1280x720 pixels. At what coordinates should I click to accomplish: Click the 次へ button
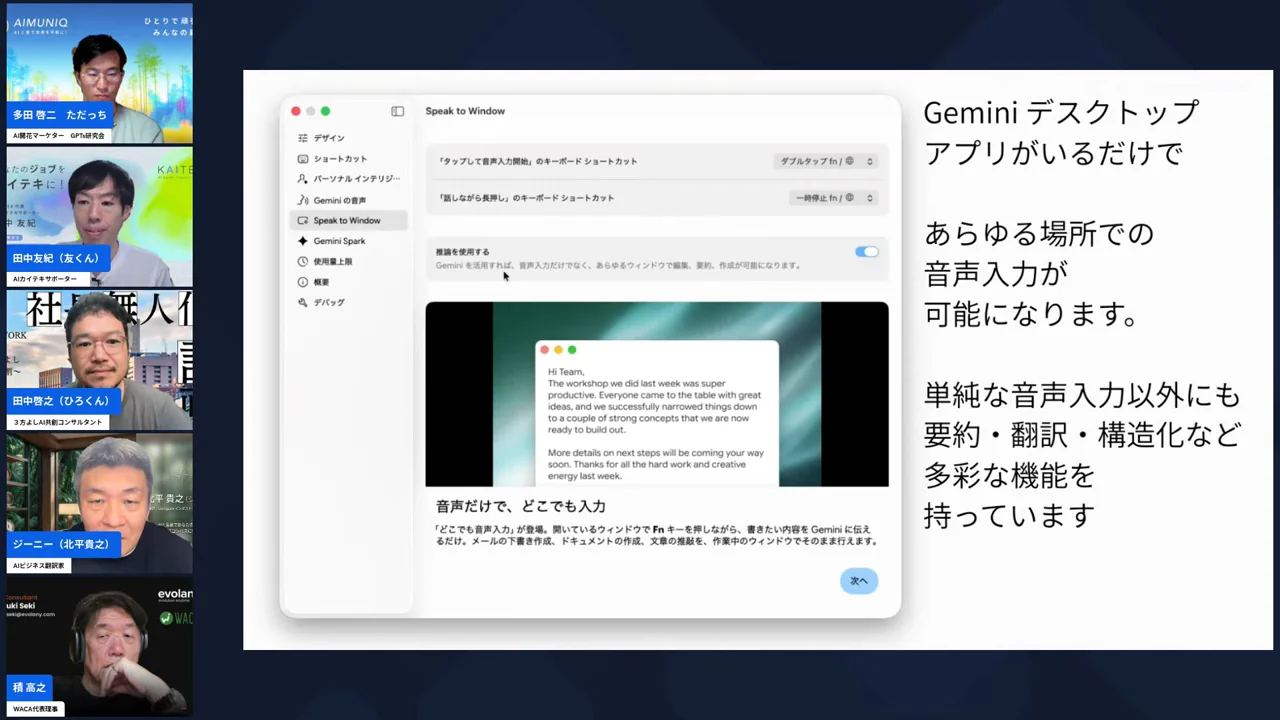point(859,581)
